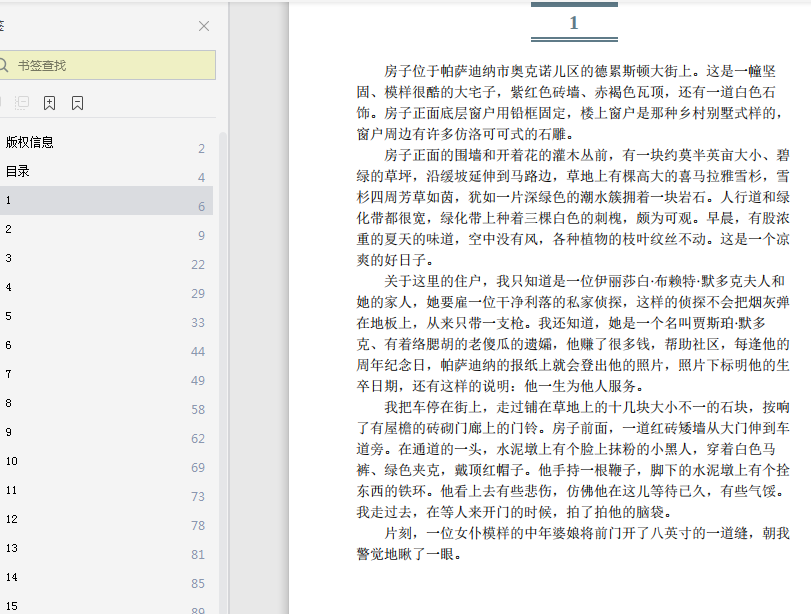Open chapter 7 bookmark
Viewport: 811px width, 614px height.
(x=106, y=375)
